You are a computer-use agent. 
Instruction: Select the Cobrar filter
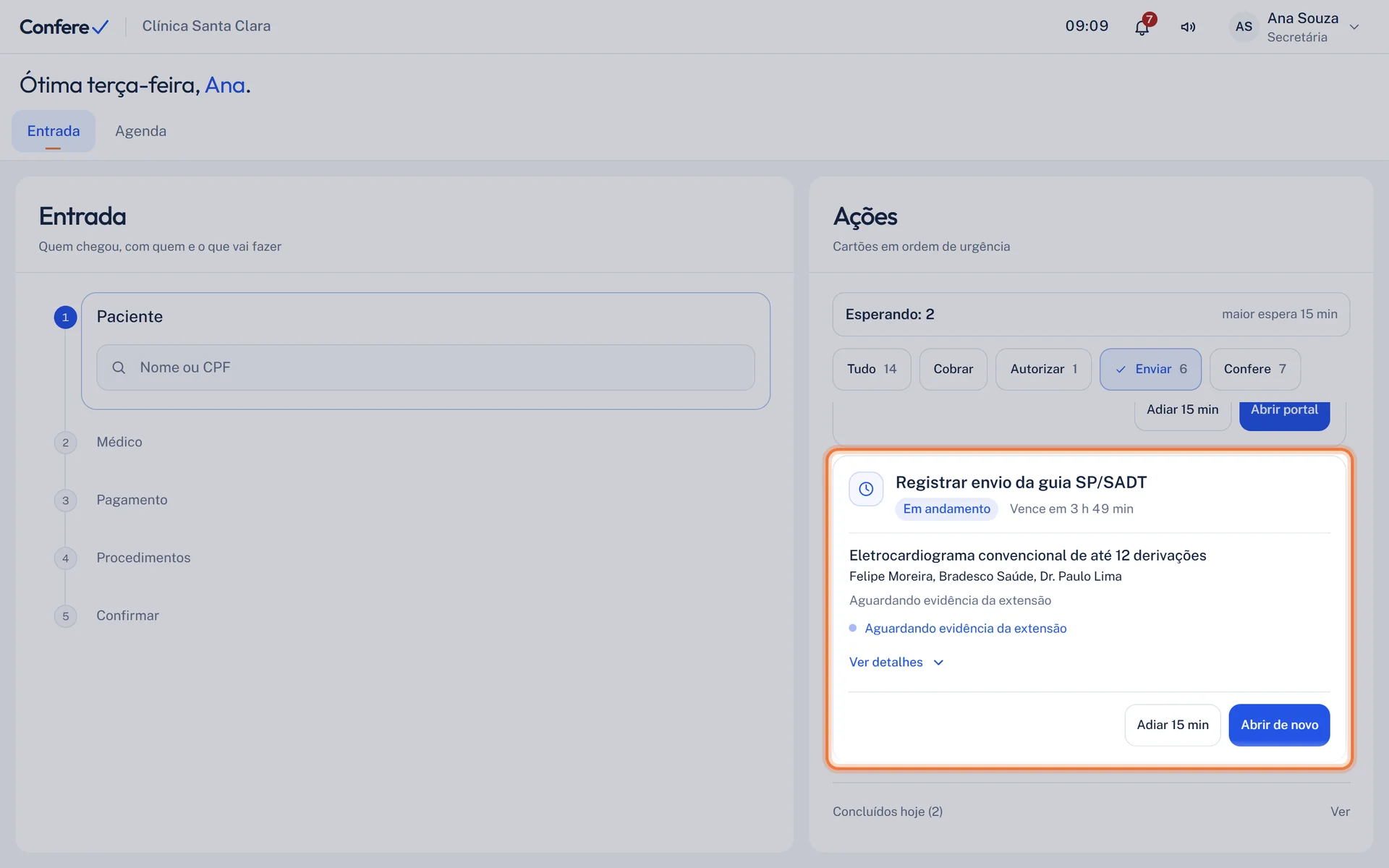point(953,369)
